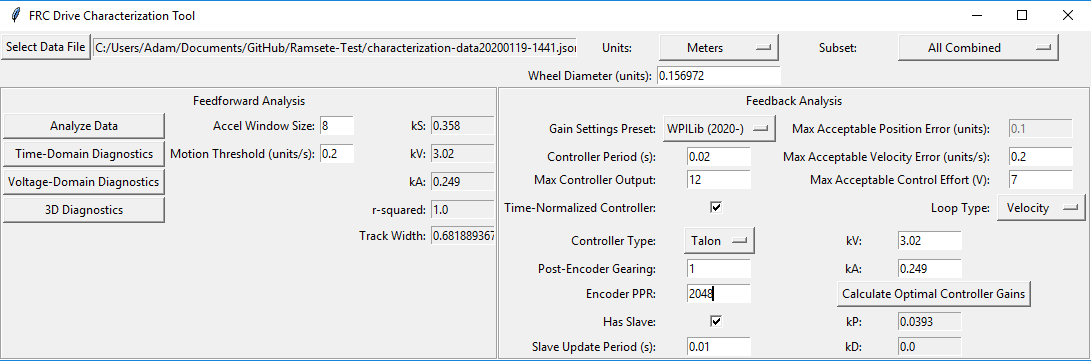The width and height of the screenshot is (1091, 361).
Task: Open Voltage-Domain Diagnostics
Action: [x=83, y=182]
